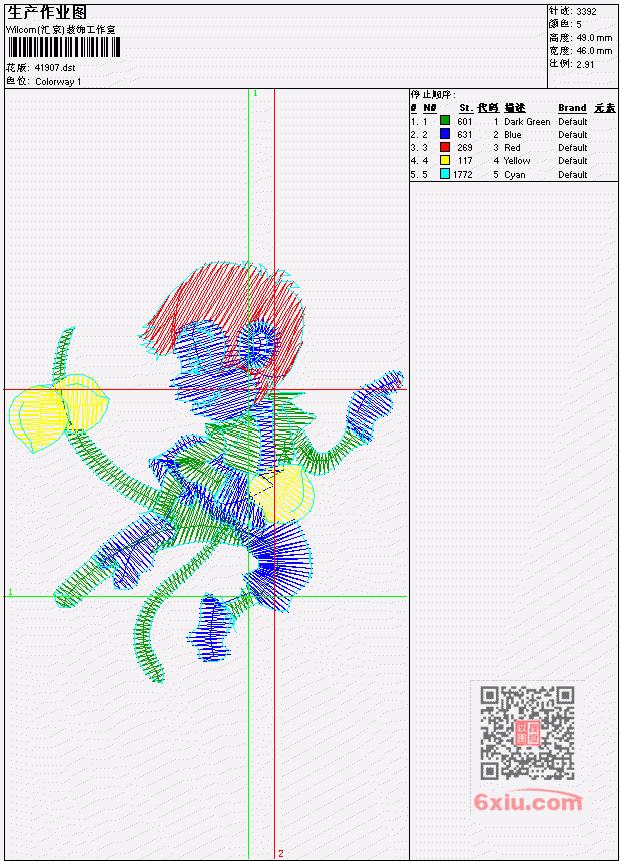This screenshot has width=620, height=861.
Task: Click the stitch count value '3392'
Action: [x=586, y=11]
